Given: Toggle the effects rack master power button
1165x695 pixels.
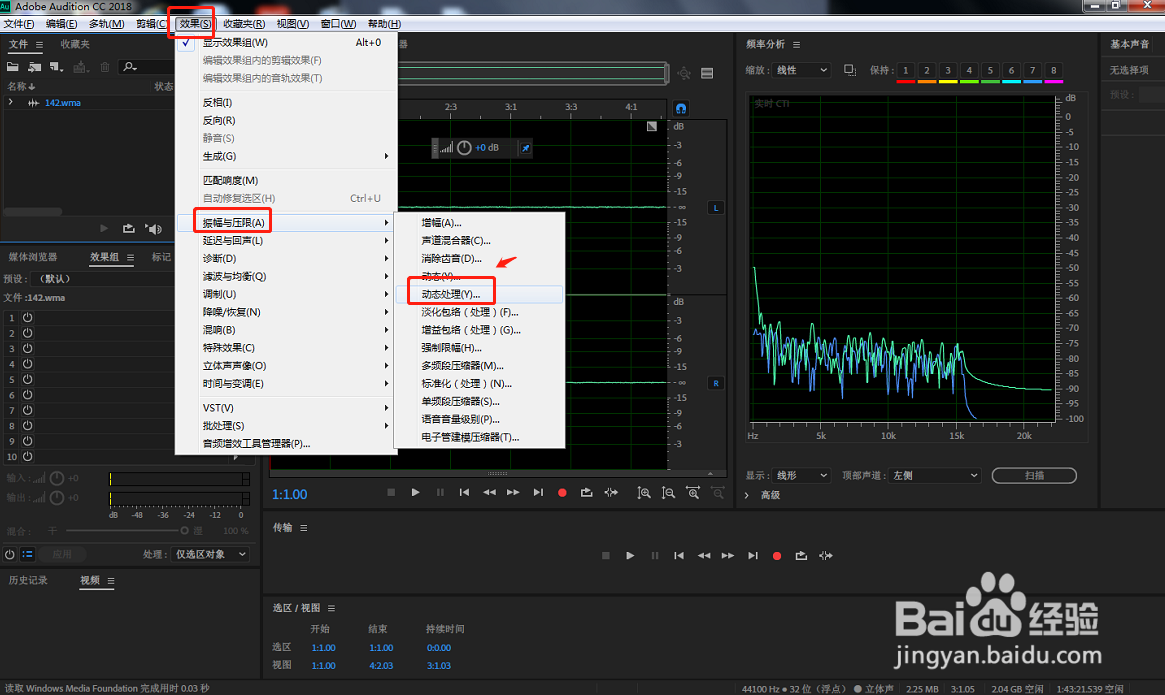Looking at the screenshot, I should tap(10, 555).
